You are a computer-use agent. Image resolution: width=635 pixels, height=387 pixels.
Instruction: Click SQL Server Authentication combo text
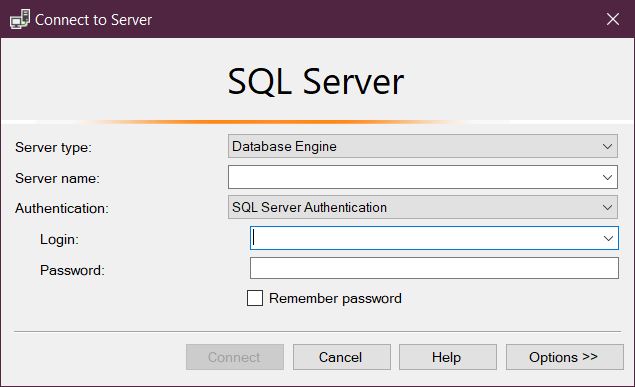point(309,207)
